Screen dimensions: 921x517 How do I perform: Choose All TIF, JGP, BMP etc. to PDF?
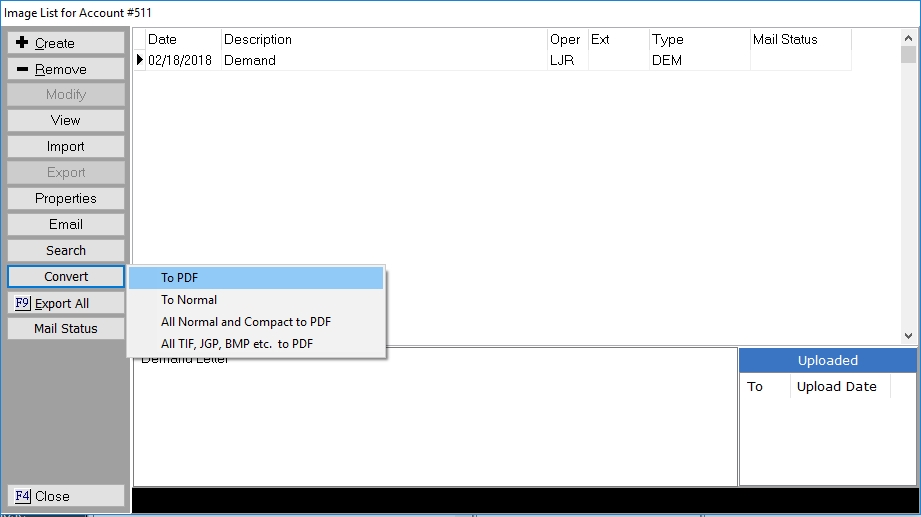256,344
